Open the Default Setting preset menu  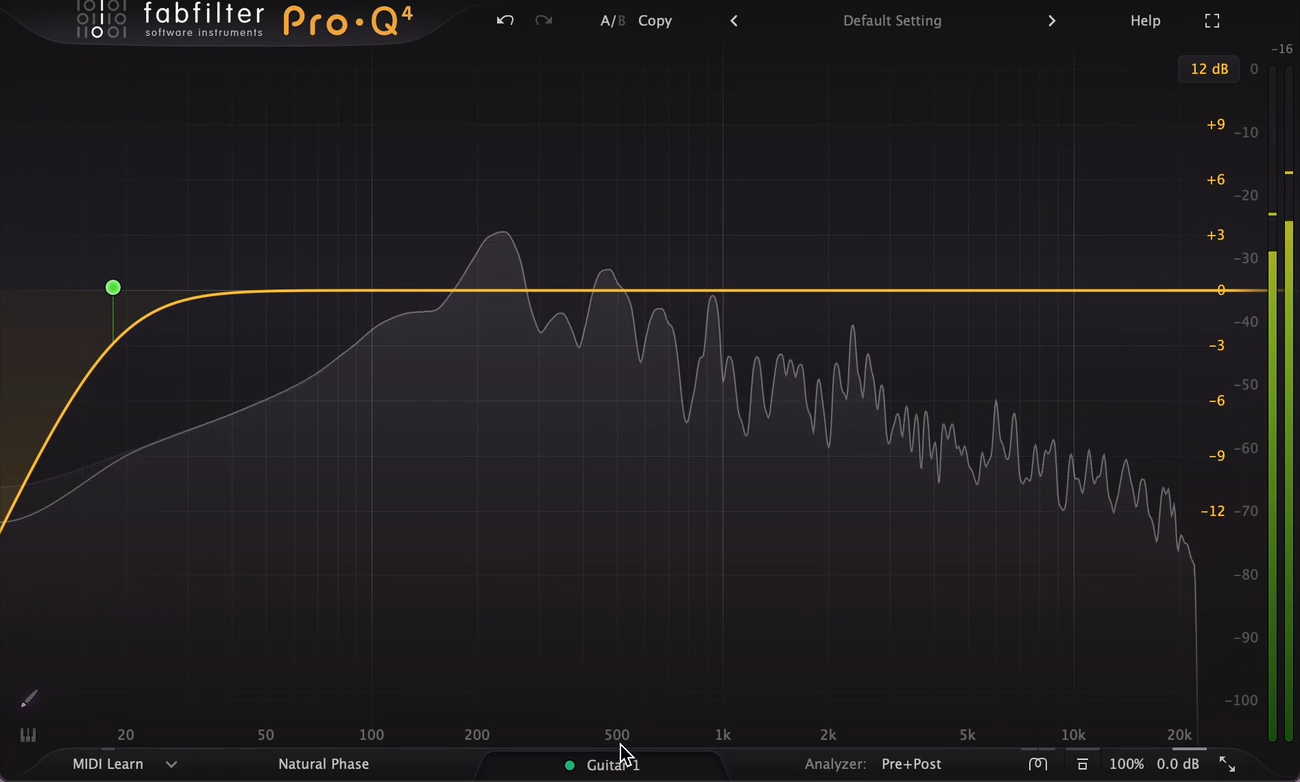tap(892, 21)
